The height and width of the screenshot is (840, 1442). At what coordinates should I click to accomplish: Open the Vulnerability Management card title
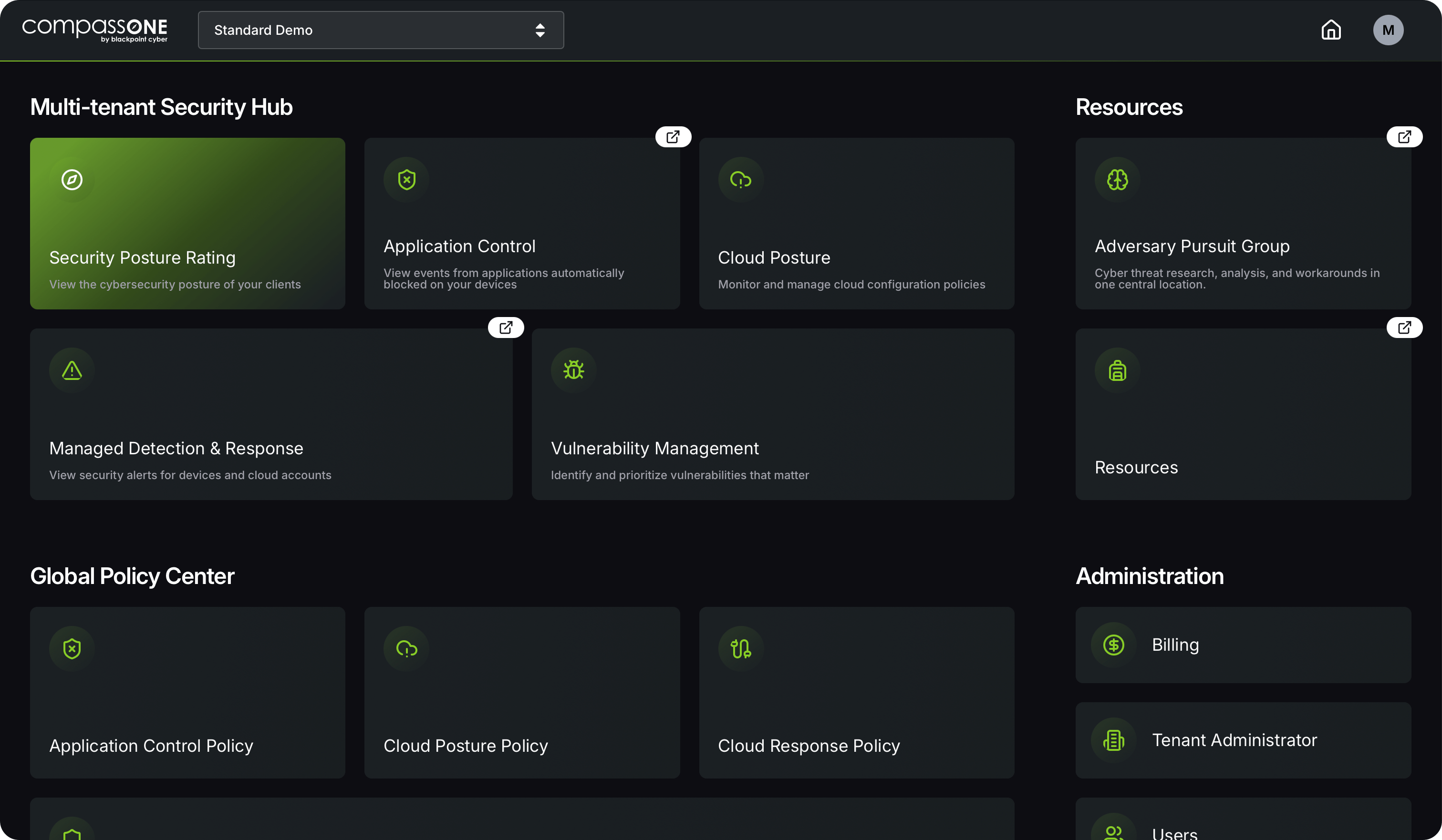pyautogui.click(x=654, y=448)
